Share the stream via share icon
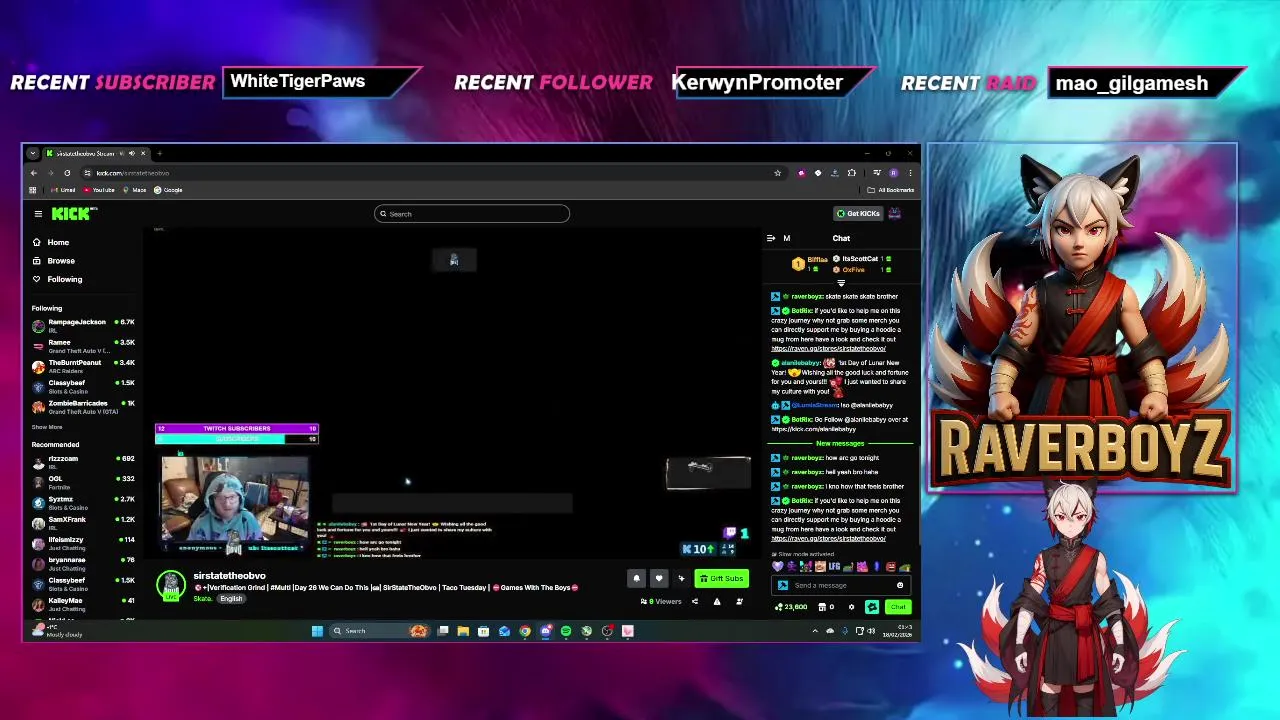Image resolution: width=1280 pixels, height=720 pixels. [695, 602]
